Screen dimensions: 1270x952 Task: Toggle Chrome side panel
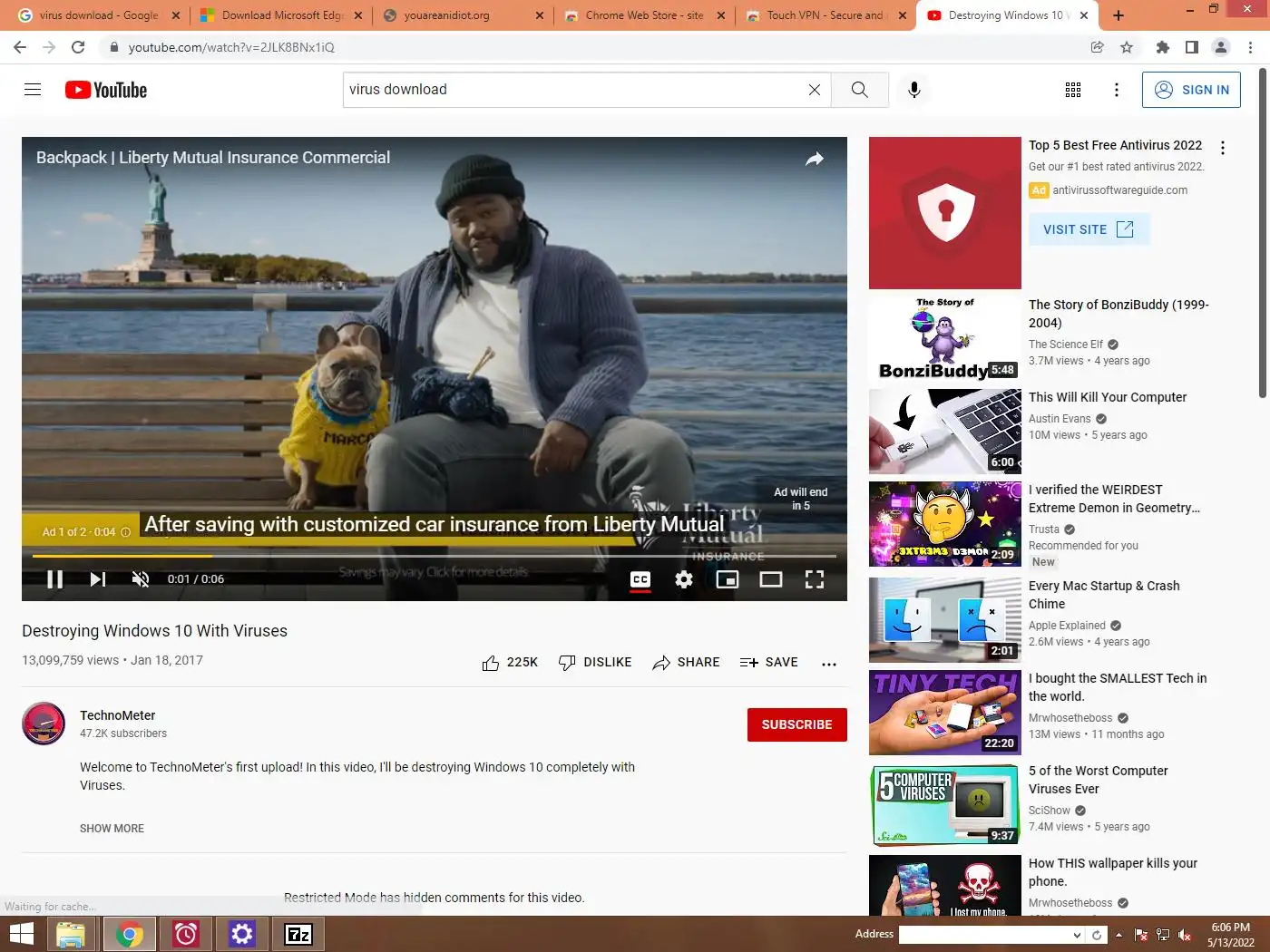(1192, 47)
